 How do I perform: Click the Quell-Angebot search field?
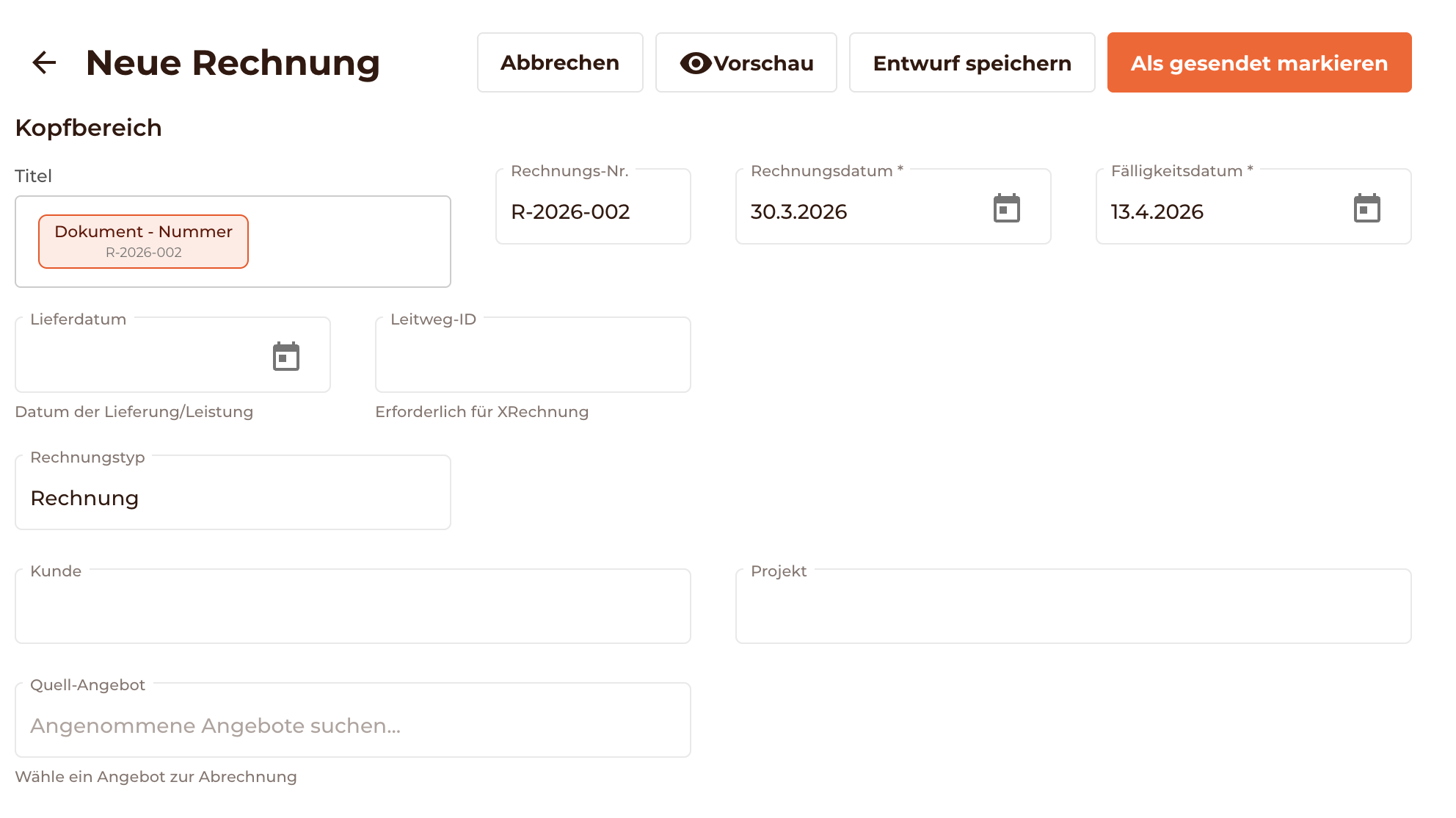pyautogui.click(x=352, y=725)
